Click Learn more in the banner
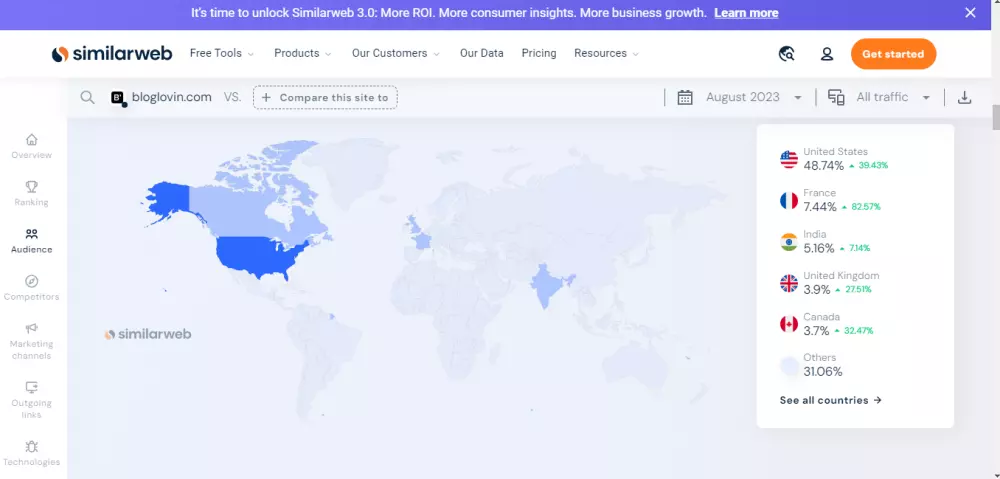 click(x=746, y=13)
